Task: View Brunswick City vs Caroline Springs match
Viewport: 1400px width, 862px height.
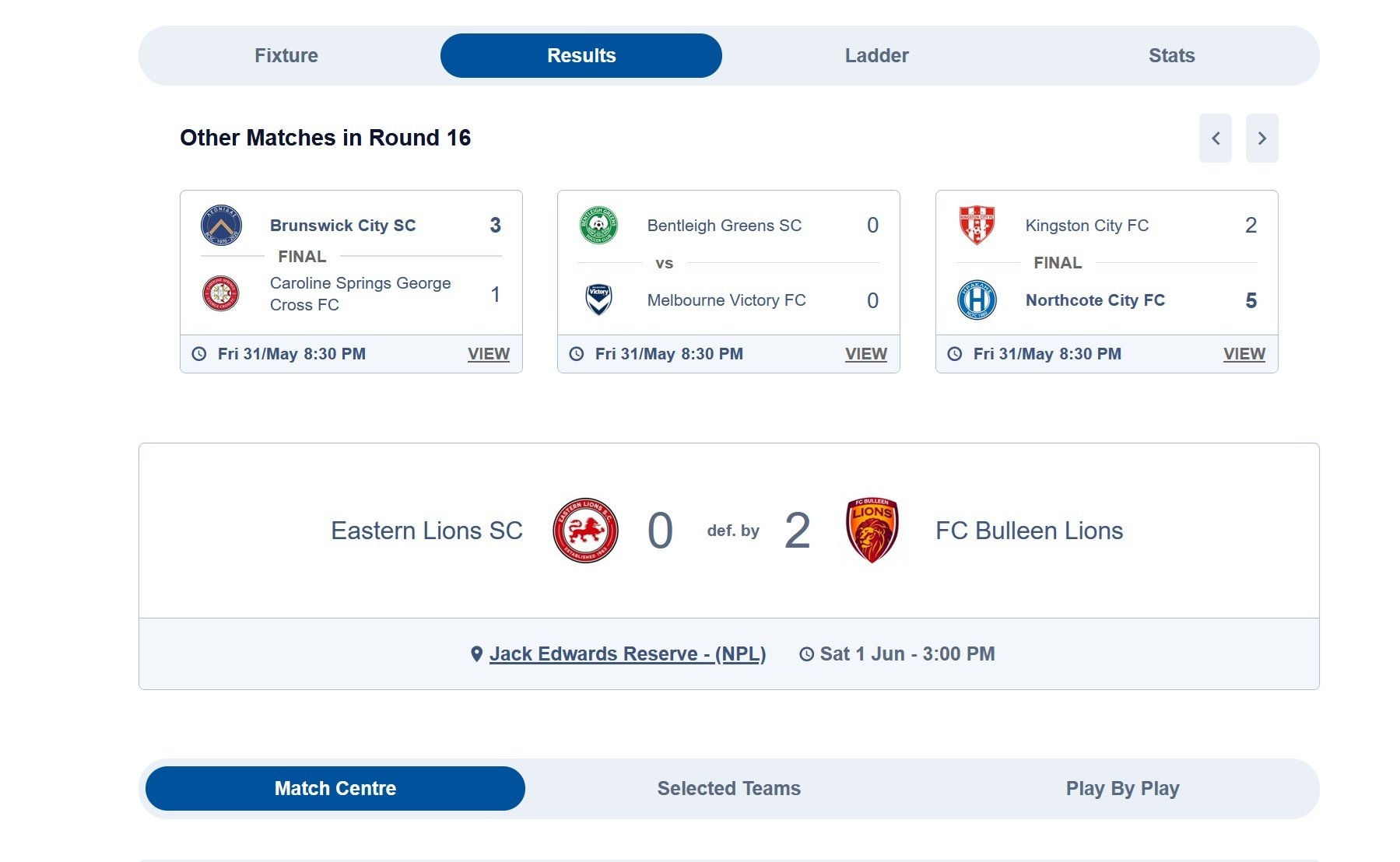Action: 488,354
